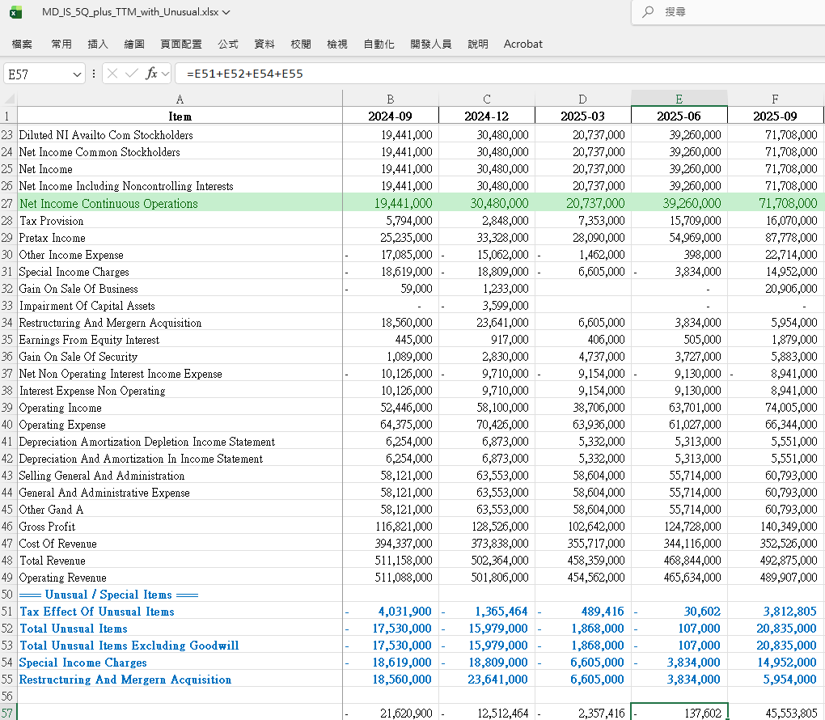Open the 檢視 (View) tab
The width and height of the screenshot is (825, 720).
[337, 44]
